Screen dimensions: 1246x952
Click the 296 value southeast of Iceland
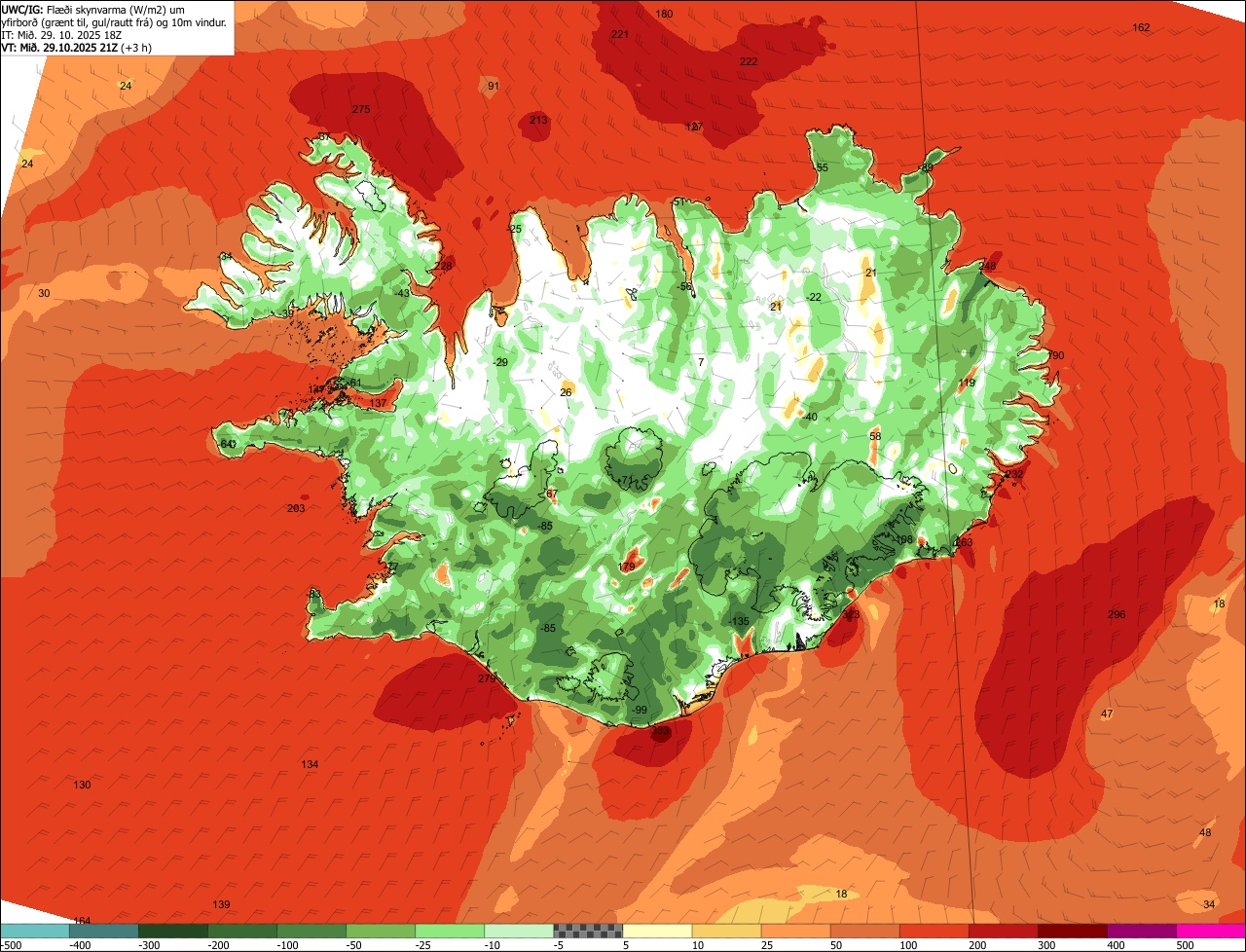[x=1117, y=614]
